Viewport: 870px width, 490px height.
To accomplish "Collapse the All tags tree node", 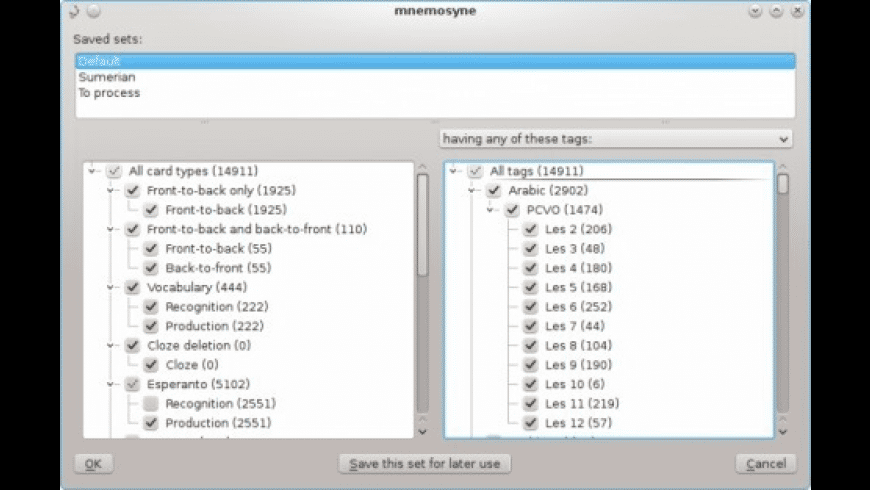I will tap(453, 171).
